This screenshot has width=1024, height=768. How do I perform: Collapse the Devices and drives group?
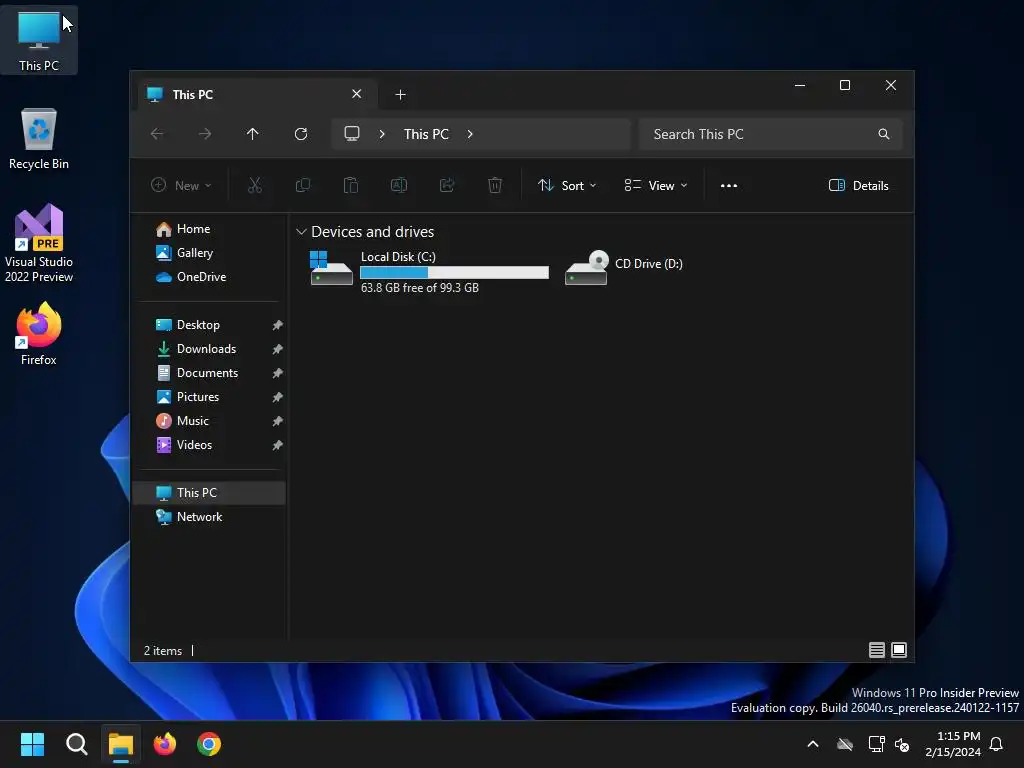tap(301, 232)
